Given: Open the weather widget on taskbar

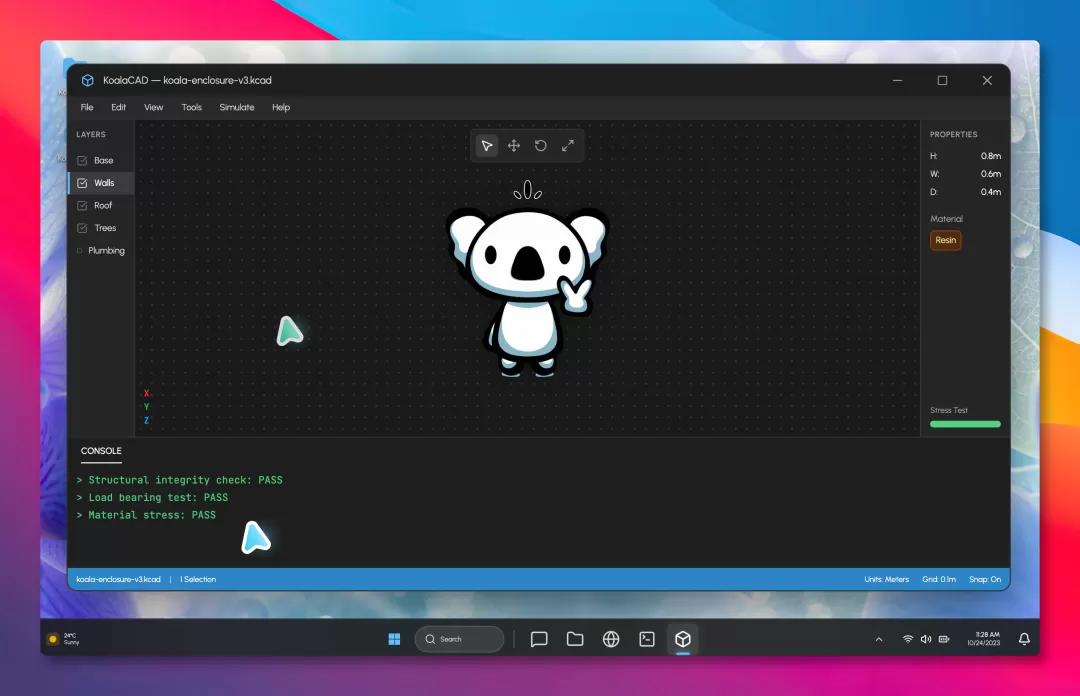Looking at the screenshot, I should tap(63, 639).
